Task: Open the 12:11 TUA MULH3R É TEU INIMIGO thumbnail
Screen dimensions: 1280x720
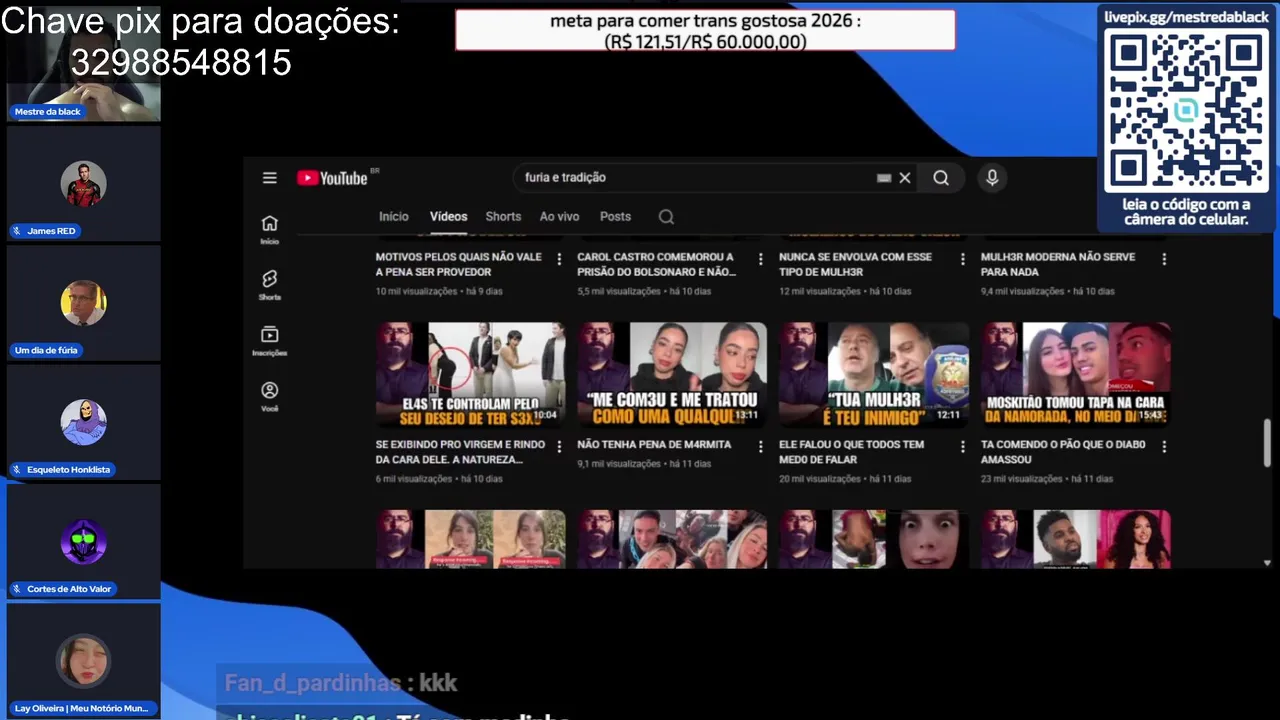Action: coord(874,374)
